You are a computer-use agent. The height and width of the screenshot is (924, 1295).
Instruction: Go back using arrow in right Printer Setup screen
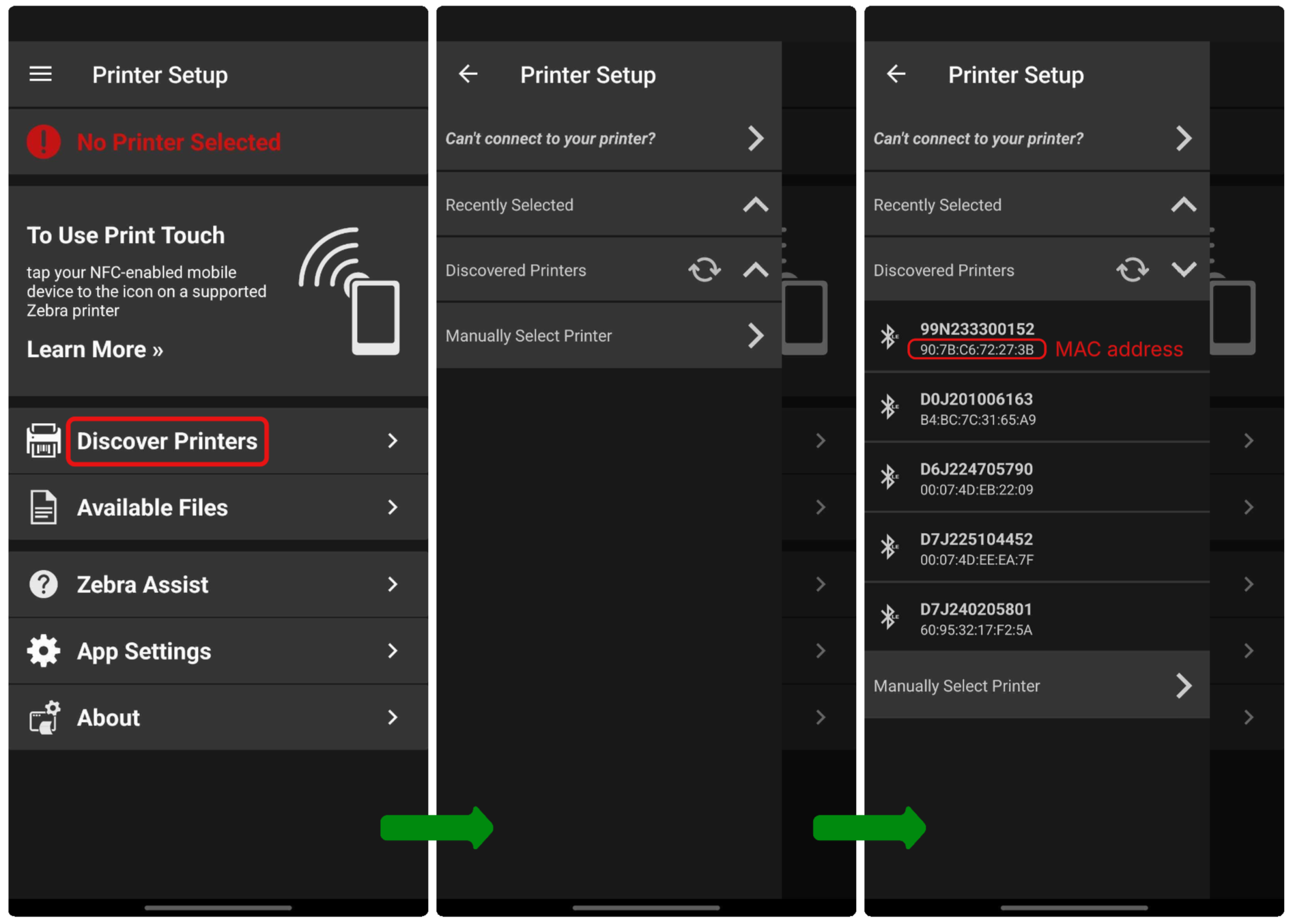[x=896, y=74]
